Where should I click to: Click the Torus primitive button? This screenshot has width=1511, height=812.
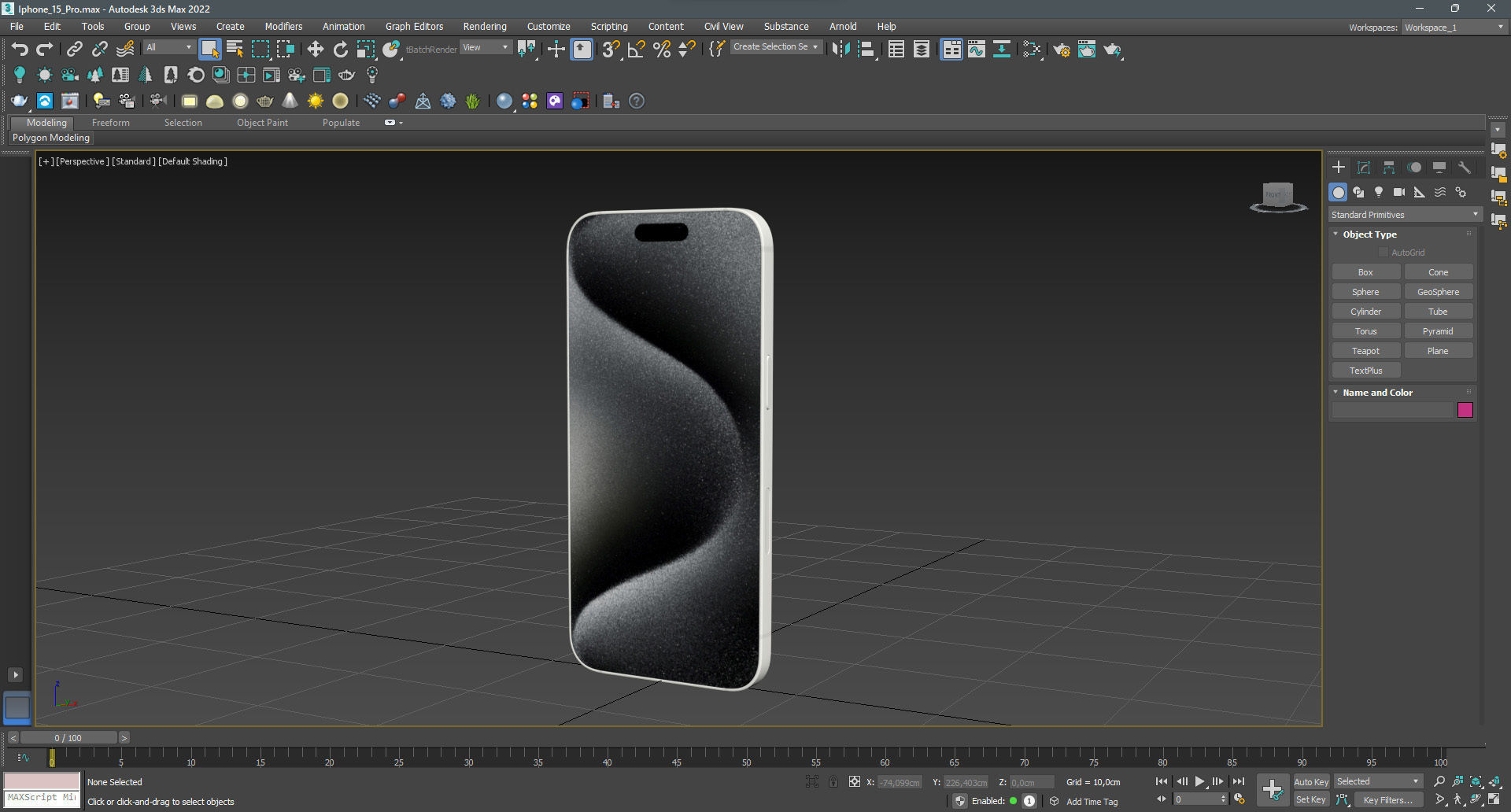point(1365,331)
